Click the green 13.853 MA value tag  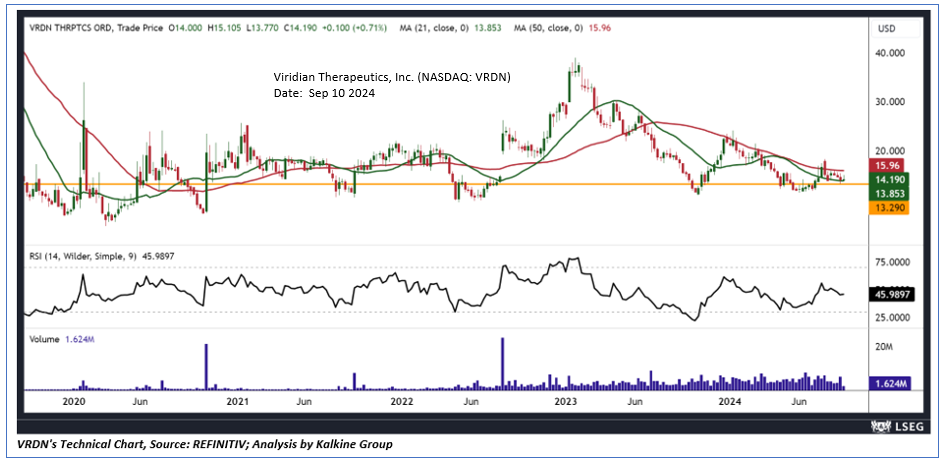[890, 193]
